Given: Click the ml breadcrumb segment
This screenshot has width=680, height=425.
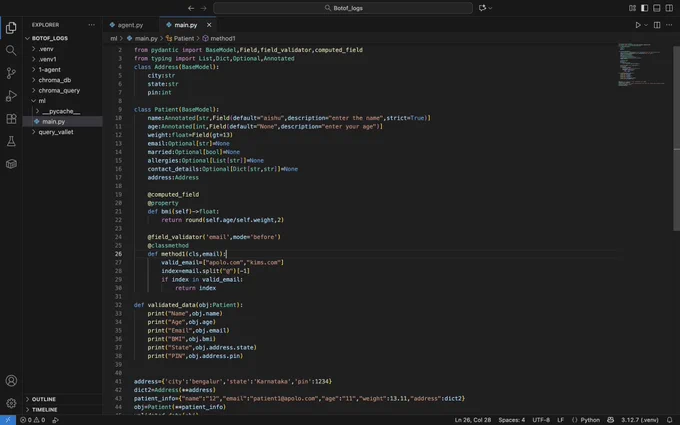Looking at the screenshot, I should point(114,38).
